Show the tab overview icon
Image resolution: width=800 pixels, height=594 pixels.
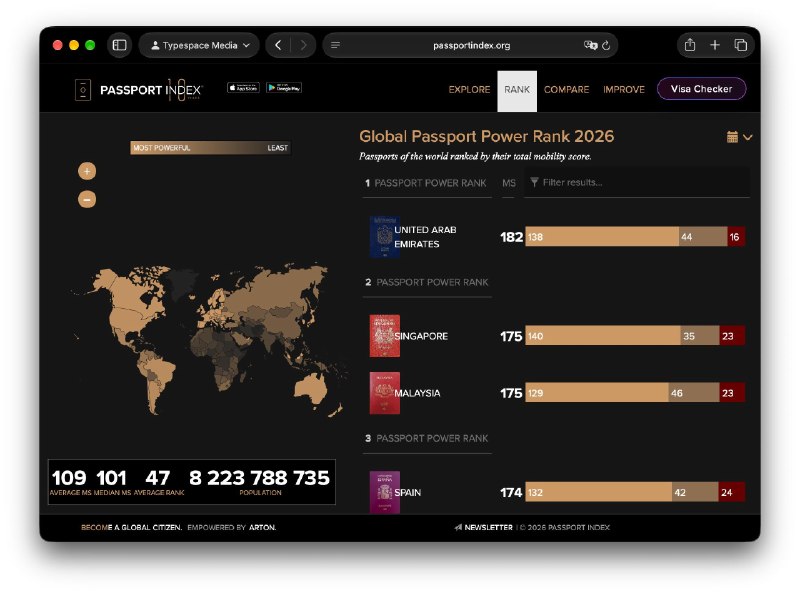click(x=740, y=45)
